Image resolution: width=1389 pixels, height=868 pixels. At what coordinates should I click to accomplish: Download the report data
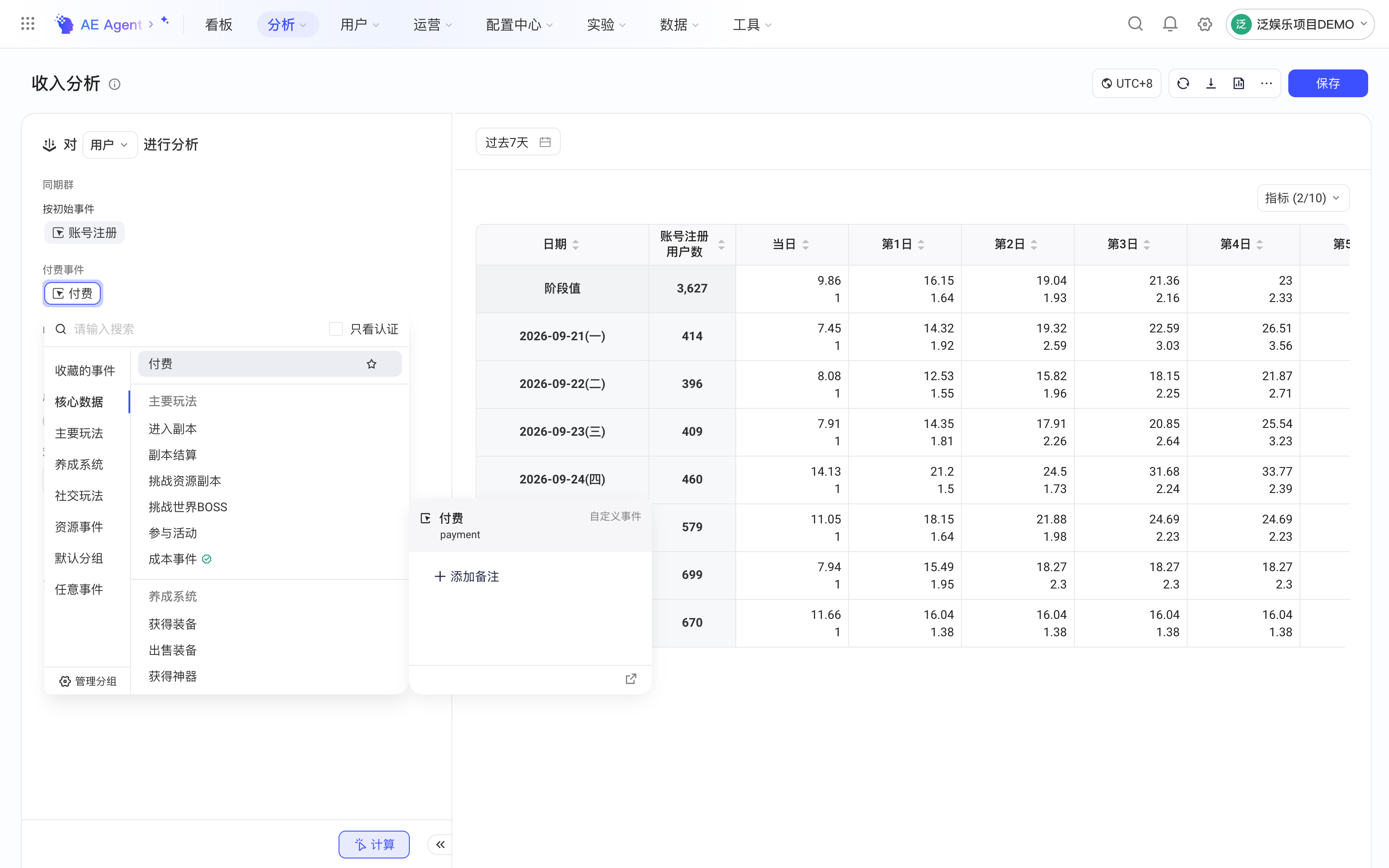(1211, 84)
